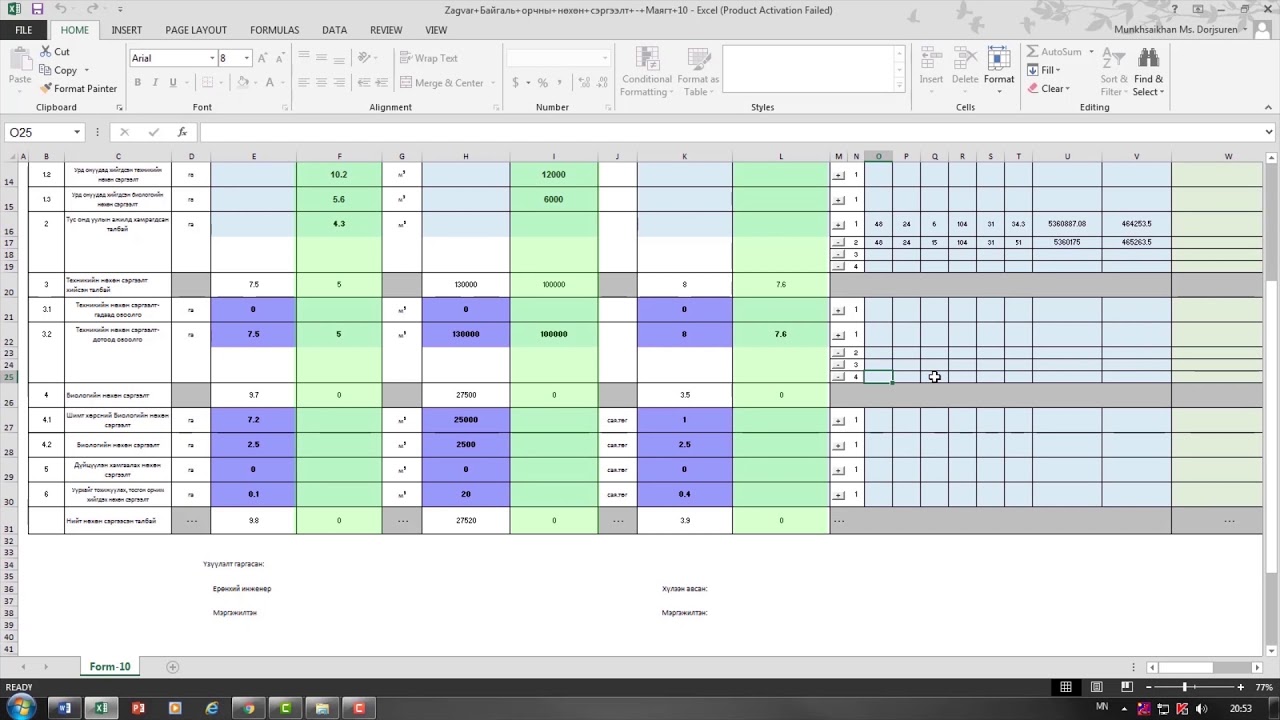Switch to Page Break Preview in status bar
The image size is (1280, 720).
[1127, 687]
